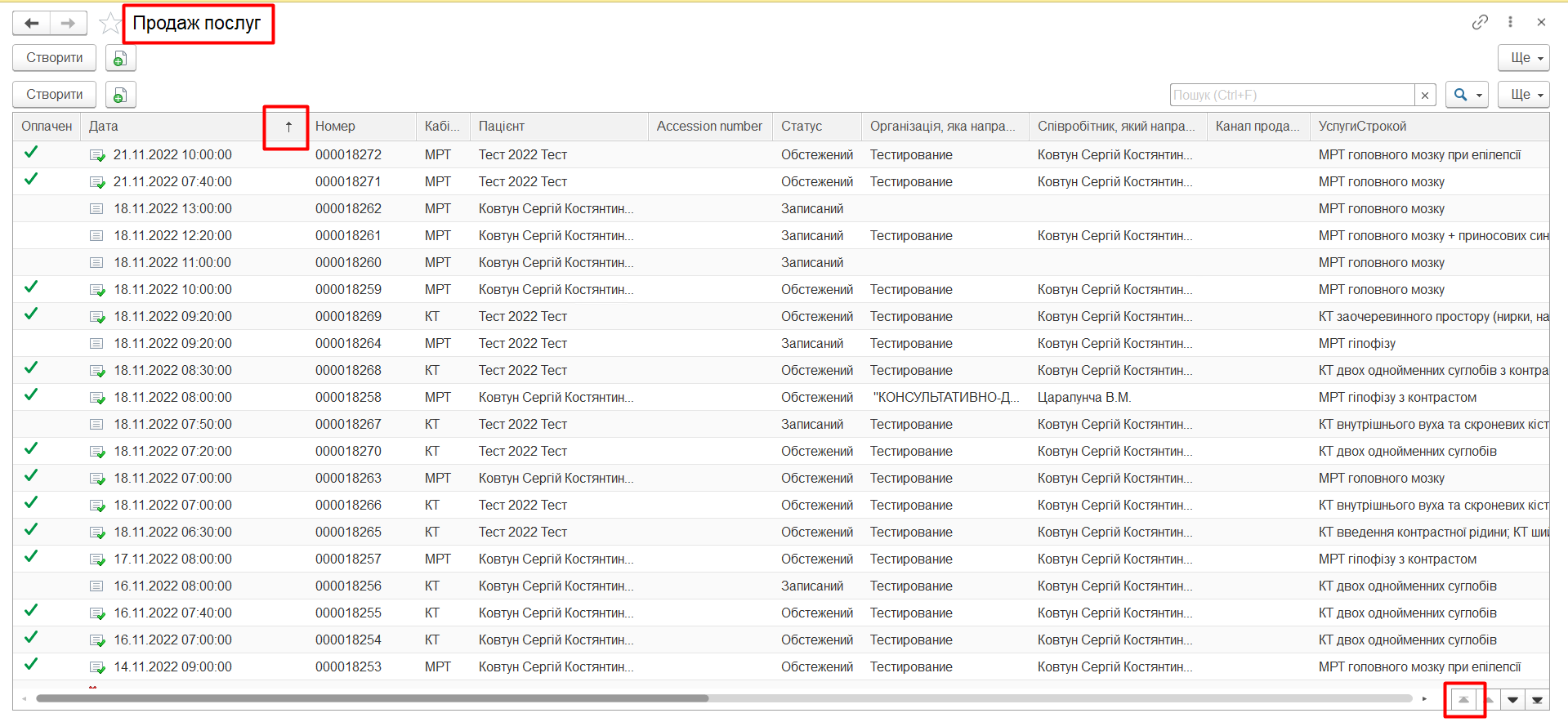This screenshot has height=722, width=1568.
Task: Clear the search field with the X button
Action: coord(1425,95)
